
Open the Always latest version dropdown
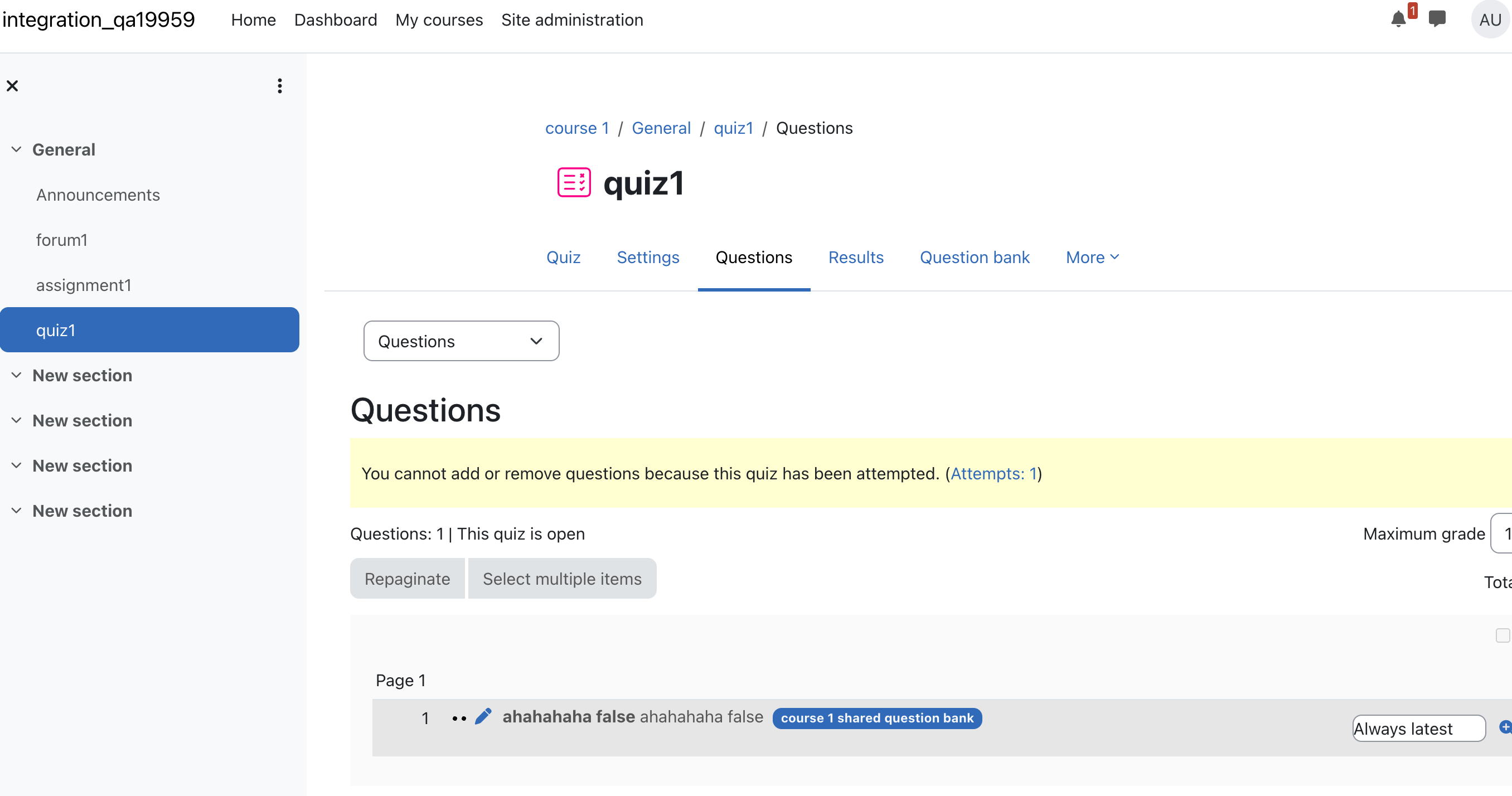click(x=1418, y=728)
